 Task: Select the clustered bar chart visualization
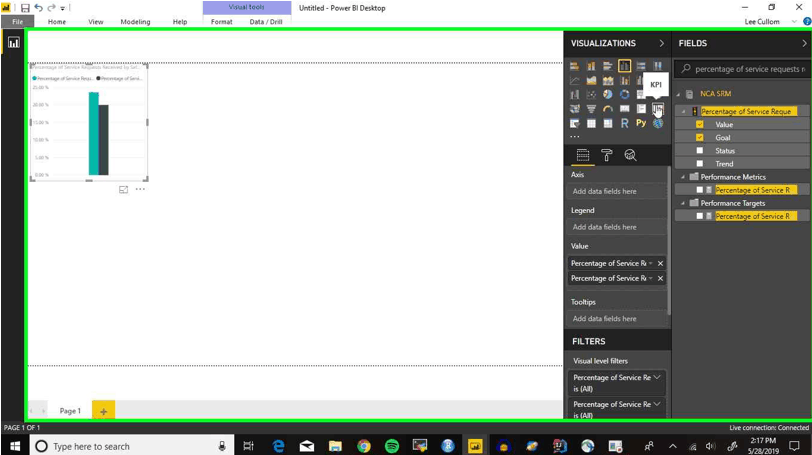tap(607, 66)
